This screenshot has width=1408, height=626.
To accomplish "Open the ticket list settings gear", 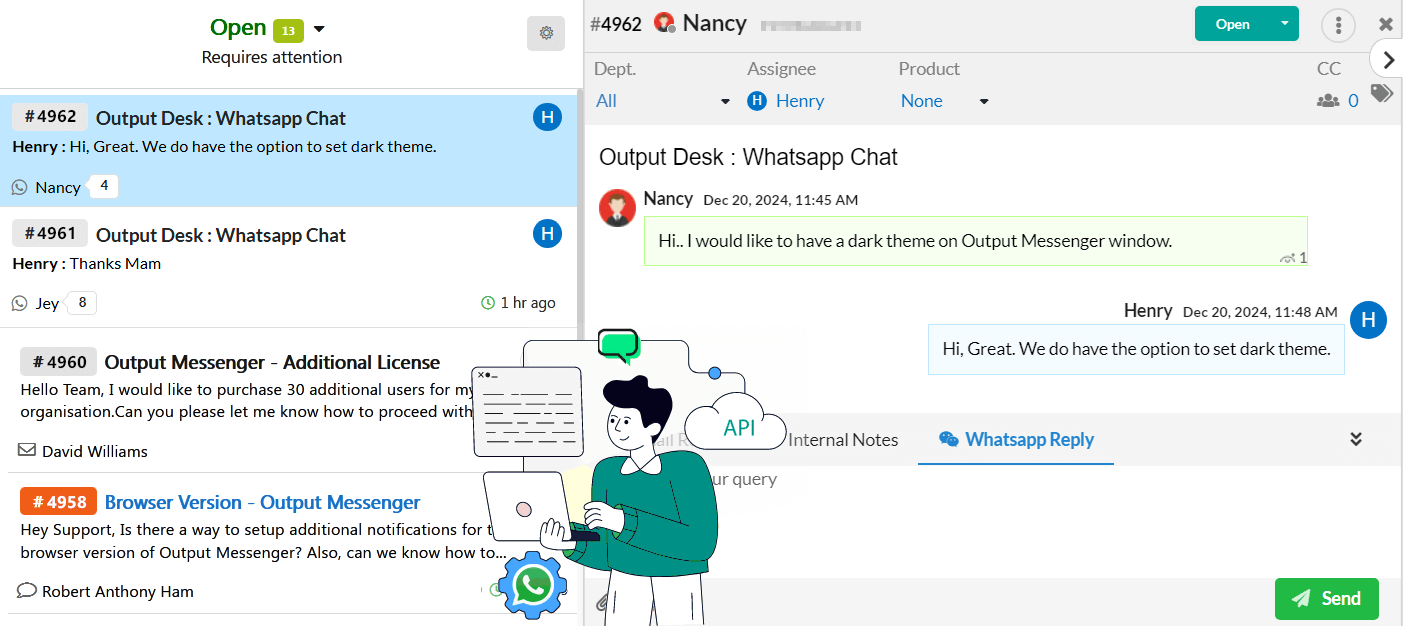I will 546,33.
